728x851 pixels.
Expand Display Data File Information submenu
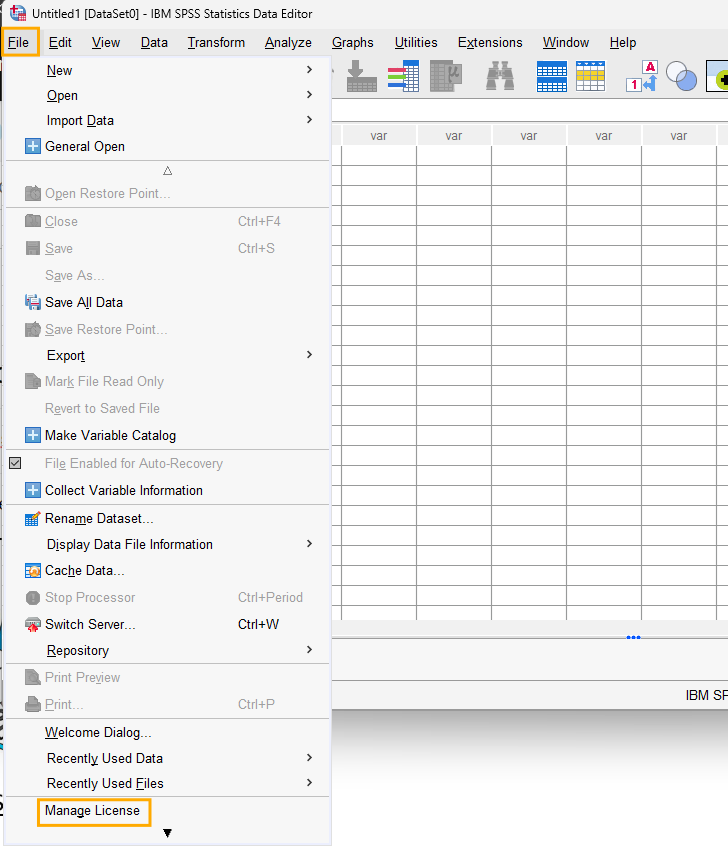168,544
